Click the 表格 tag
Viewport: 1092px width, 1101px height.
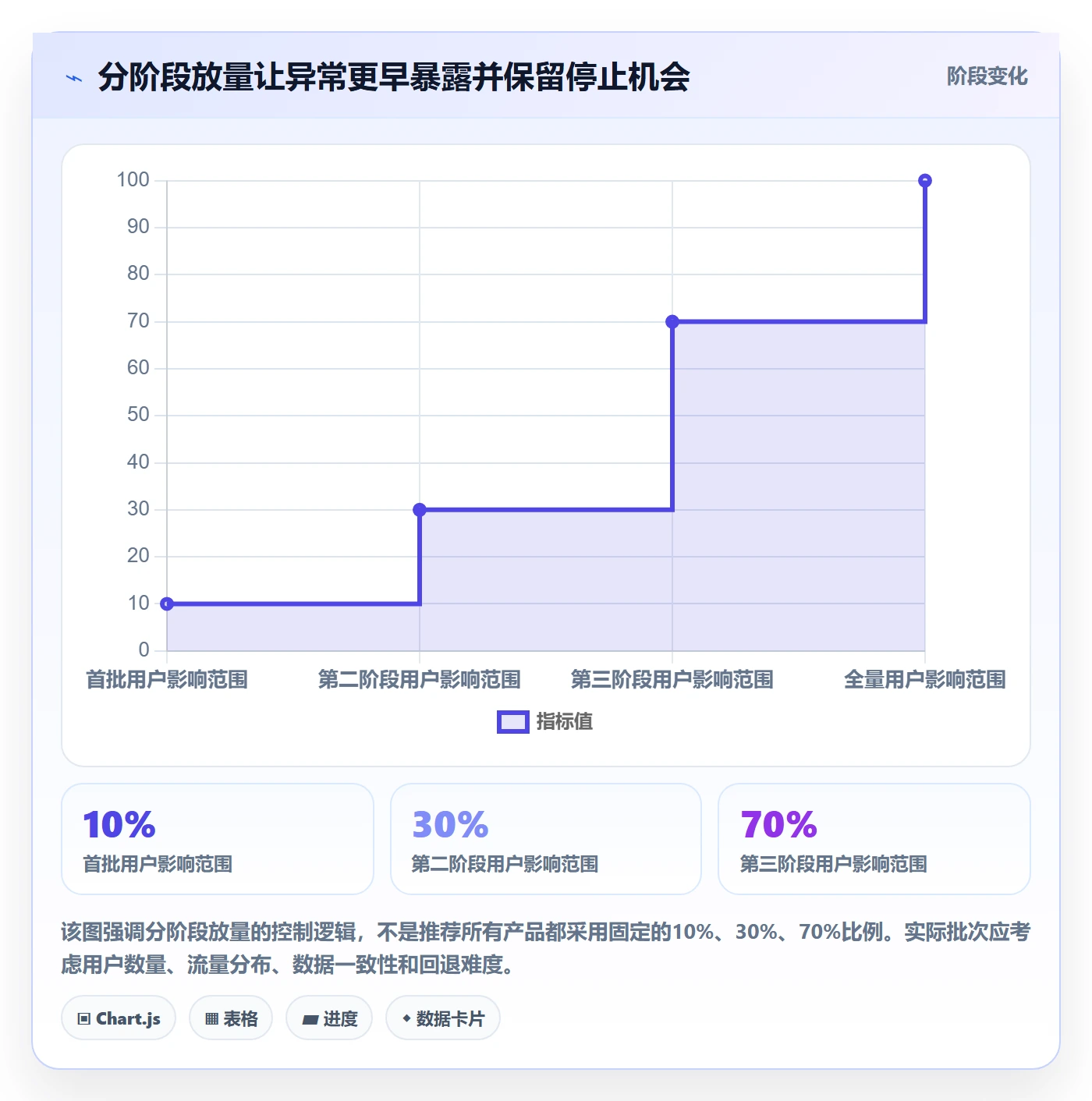(x=231, y=1018)
